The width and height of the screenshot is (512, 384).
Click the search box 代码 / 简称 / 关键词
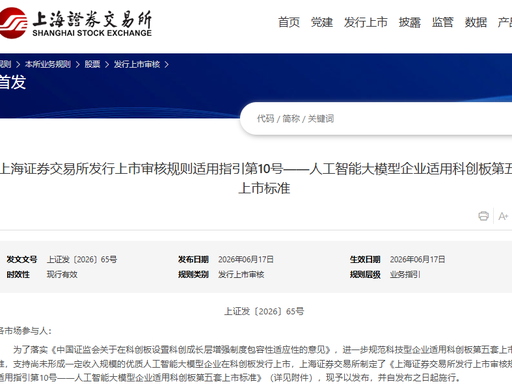[377, 119]
